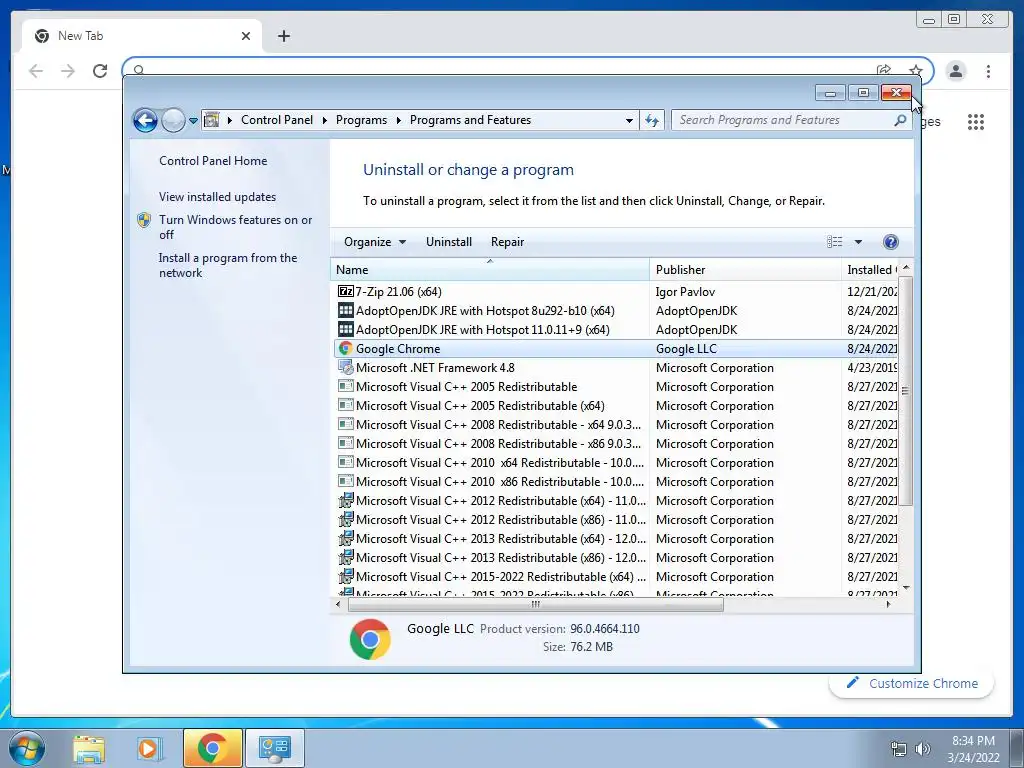
Task: Select Control Panel in breadcrumb path
Action: coord(277,120)
